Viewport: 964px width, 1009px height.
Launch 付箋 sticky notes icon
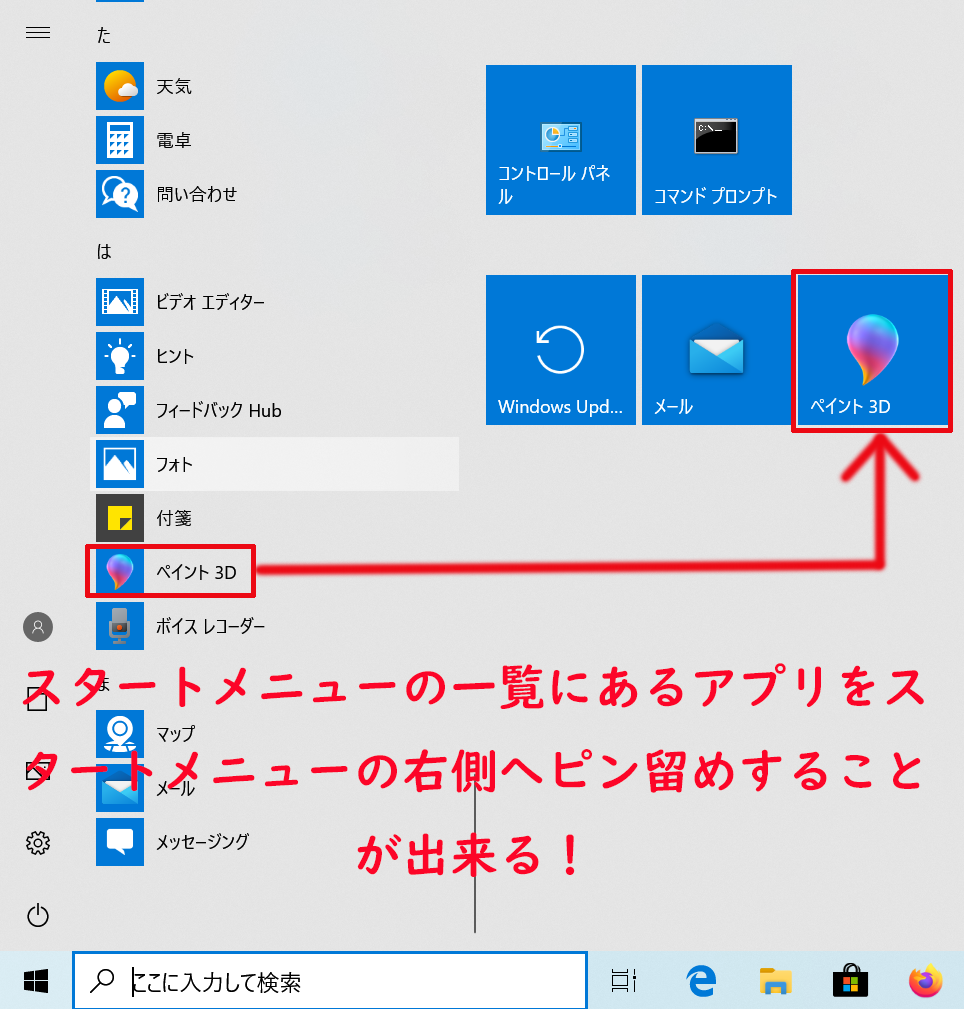tap(120, 519)
